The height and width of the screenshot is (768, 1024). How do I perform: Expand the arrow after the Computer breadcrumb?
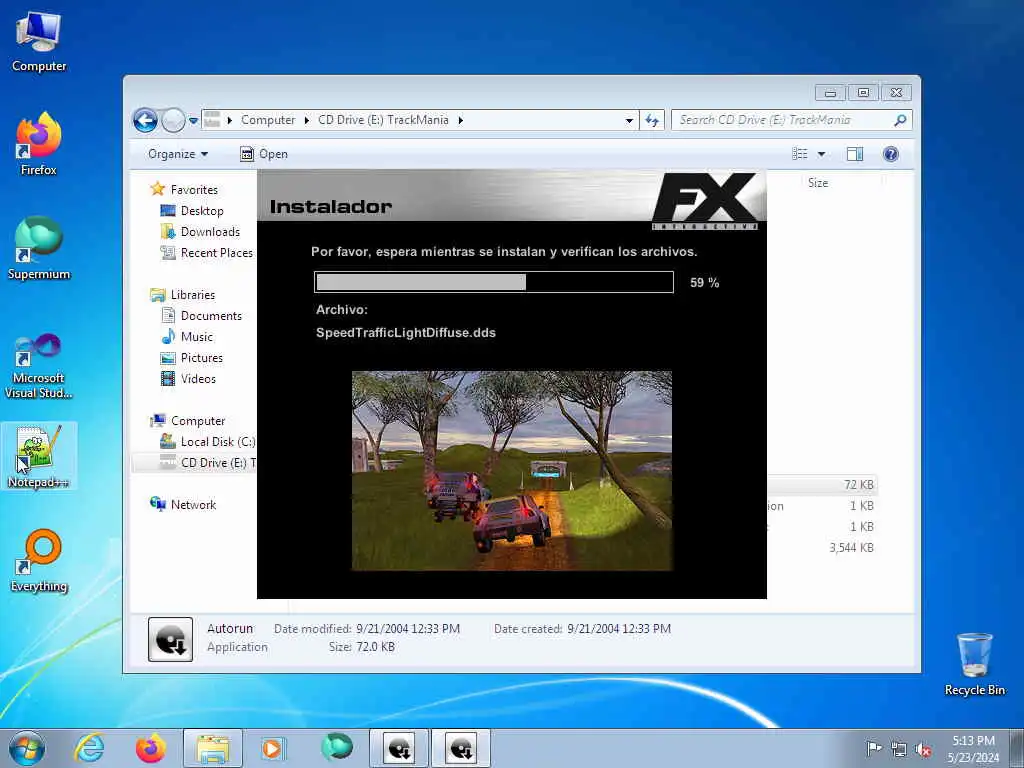pos(307,120)
